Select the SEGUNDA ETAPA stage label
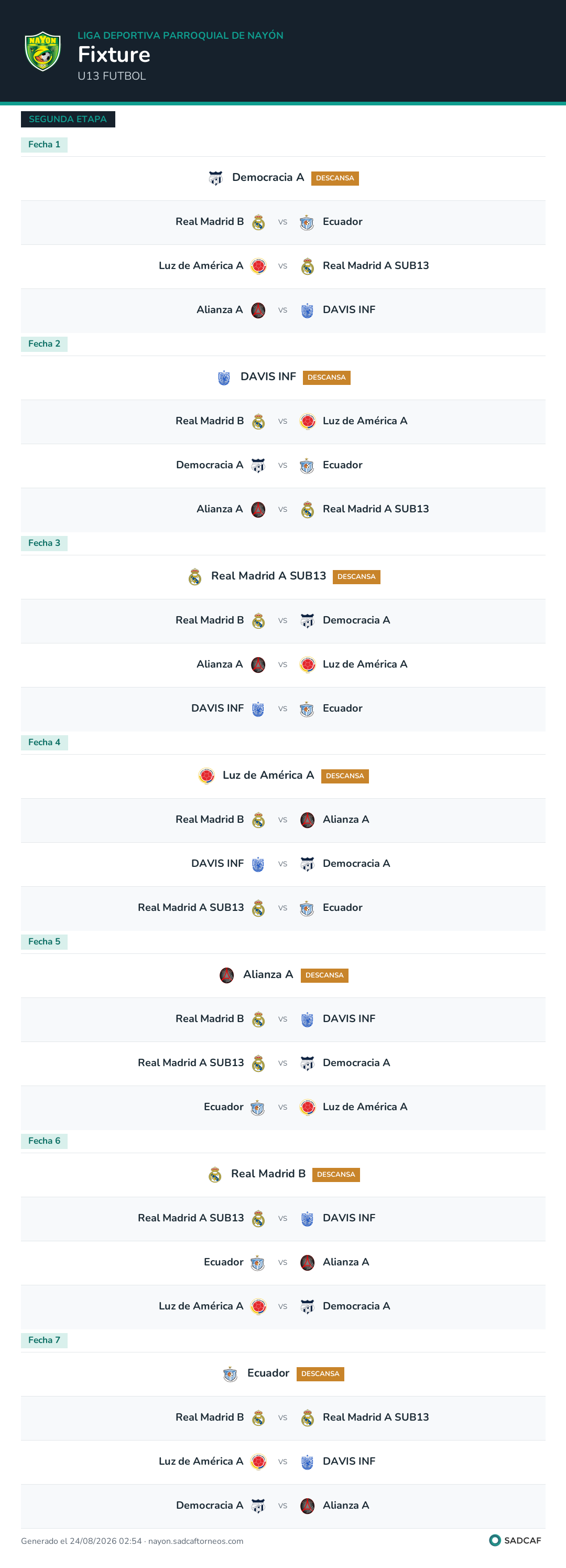This screenshot has width=566, height=1568. point(68,120)
